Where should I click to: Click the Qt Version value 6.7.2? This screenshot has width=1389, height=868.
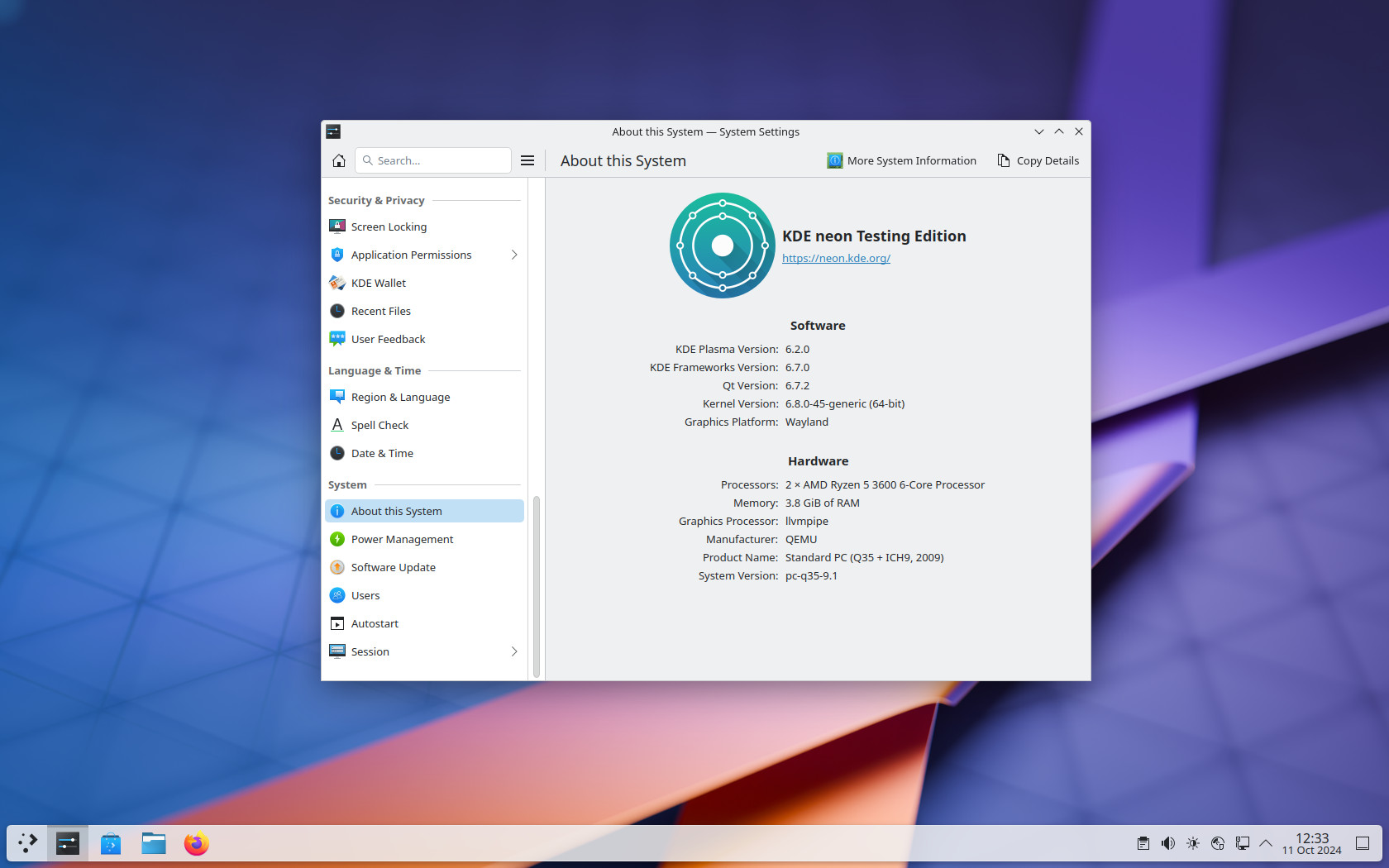[x=797, y=385]
